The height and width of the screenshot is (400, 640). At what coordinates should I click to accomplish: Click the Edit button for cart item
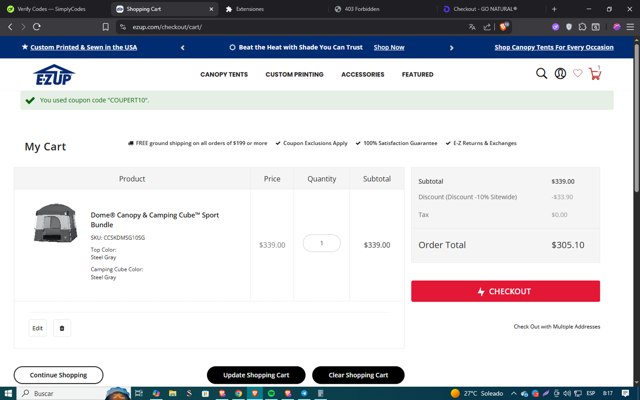(x=38, y=328)
